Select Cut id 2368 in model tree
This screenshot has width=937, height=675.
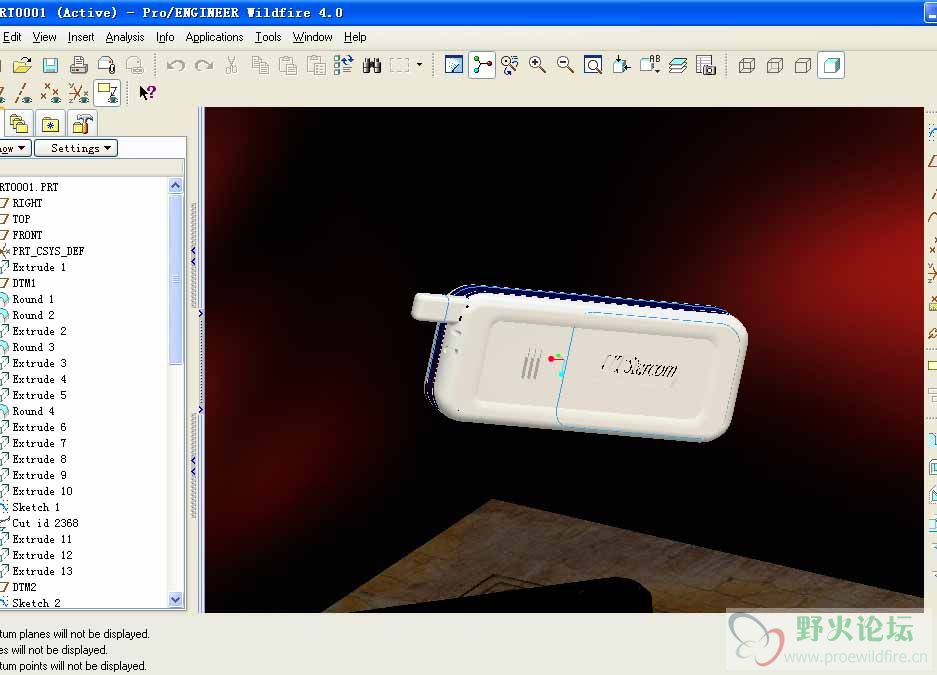tap(45, 523)
